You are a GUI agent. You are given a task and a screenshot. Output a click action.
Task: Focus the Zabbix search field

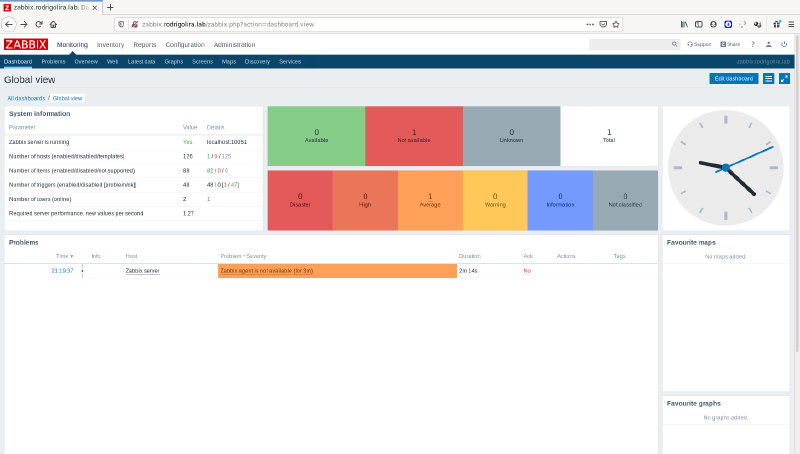coord(628,44)
